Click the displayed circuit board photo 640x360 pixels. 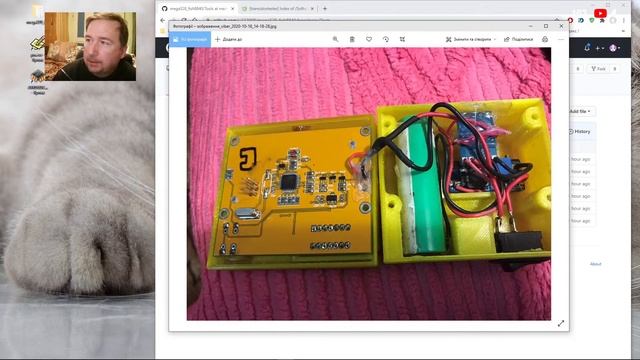tap(369, 184)
